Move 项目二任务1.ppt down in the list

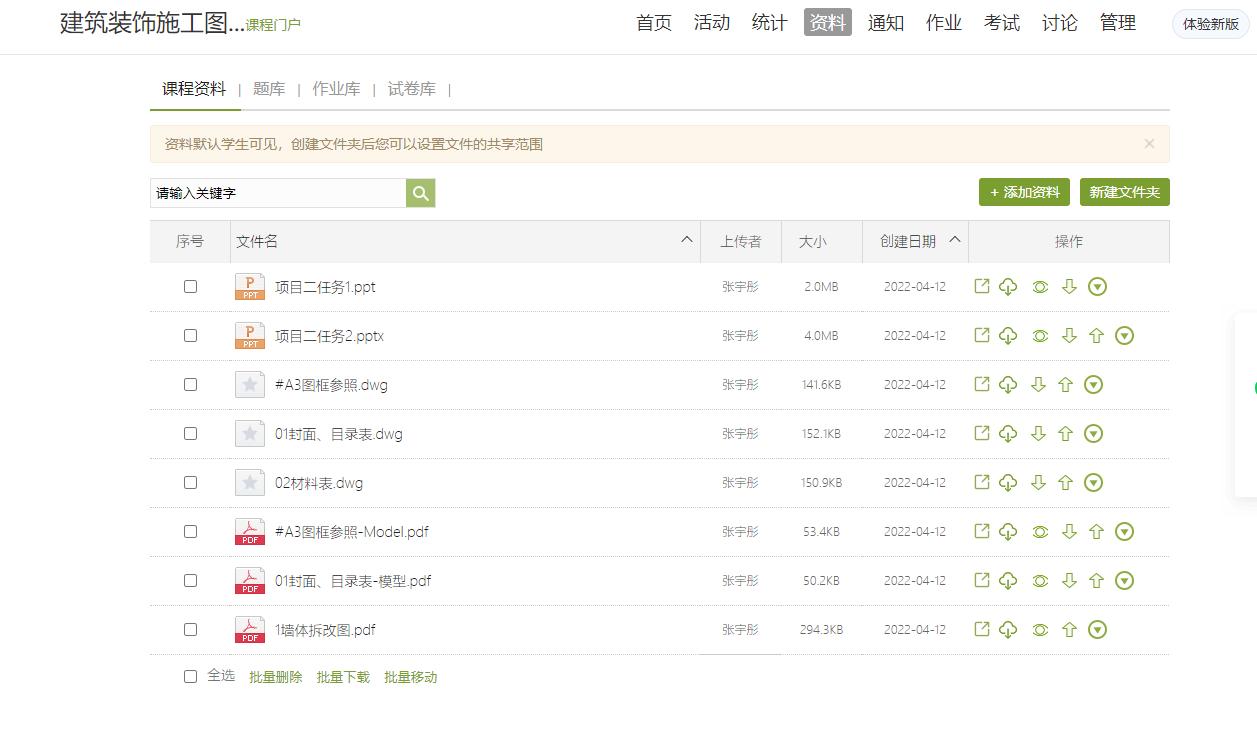coord(1069,287)
